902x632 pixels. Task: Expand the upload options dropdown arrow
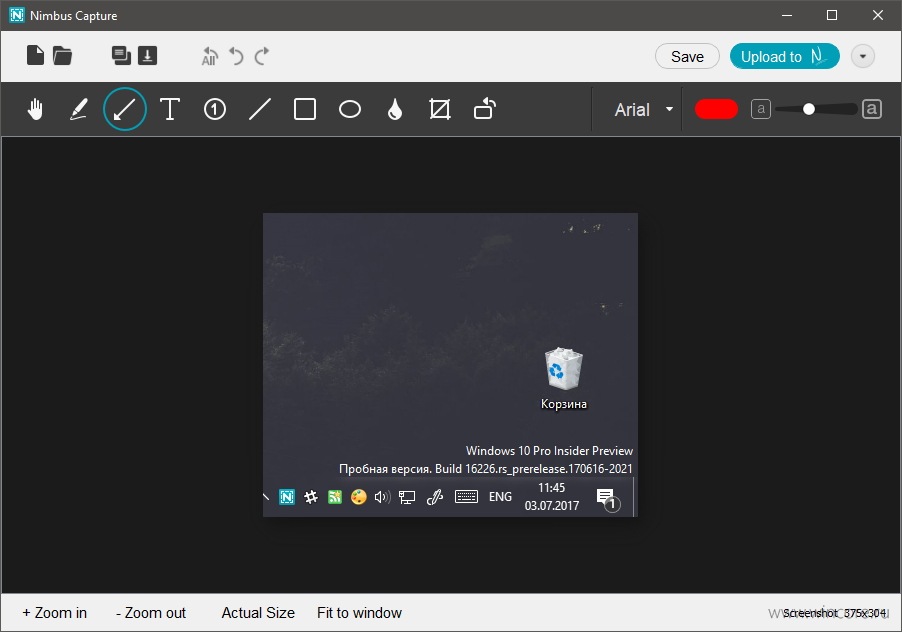pos(863,56)
